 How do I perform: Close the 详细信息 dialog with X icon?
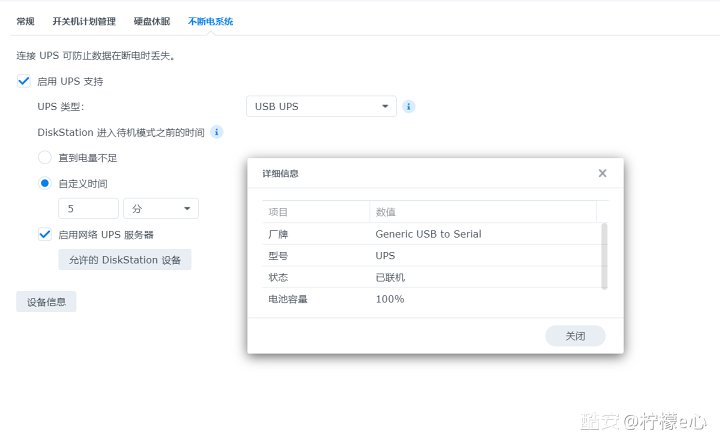click(x=602, y=173)
